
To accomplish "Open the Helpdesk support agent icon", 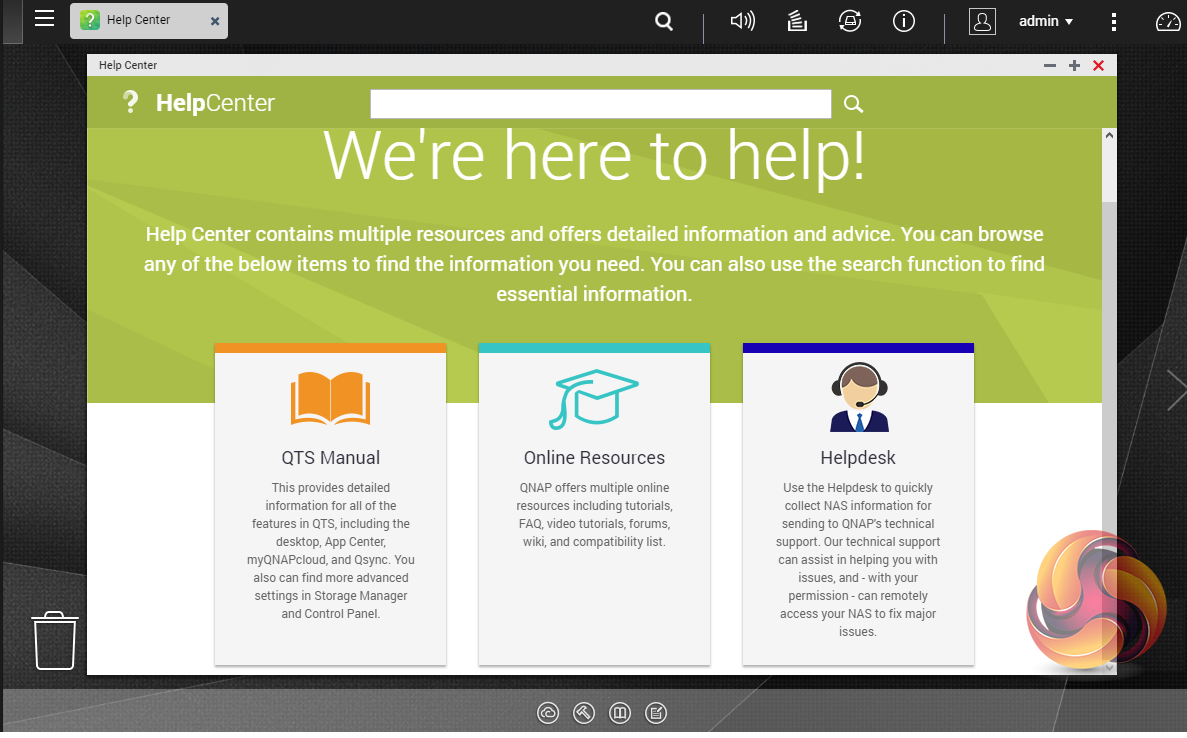I will coord(859,397).
